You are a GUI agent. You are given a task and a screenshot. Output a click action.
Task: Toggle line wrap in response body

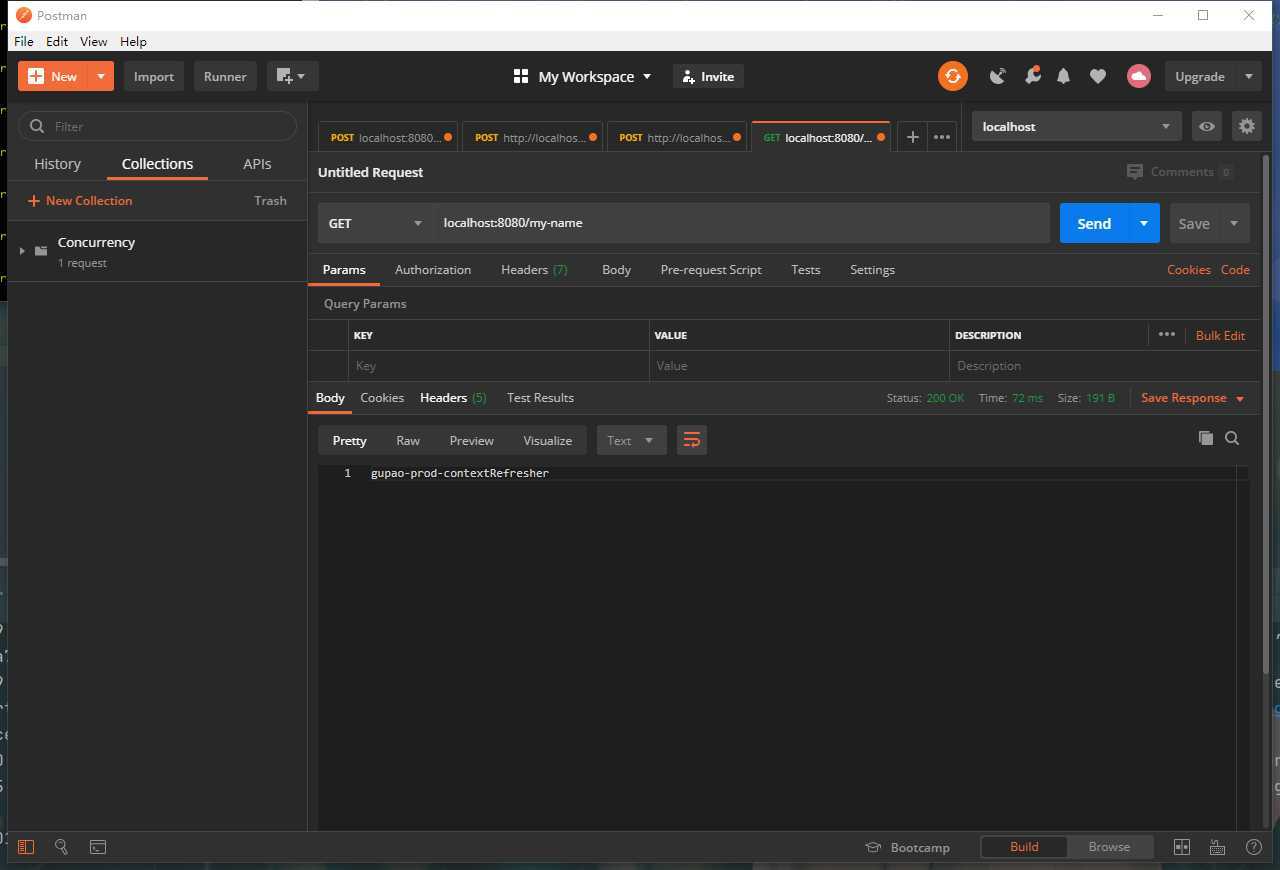click(x=692, y=440)
